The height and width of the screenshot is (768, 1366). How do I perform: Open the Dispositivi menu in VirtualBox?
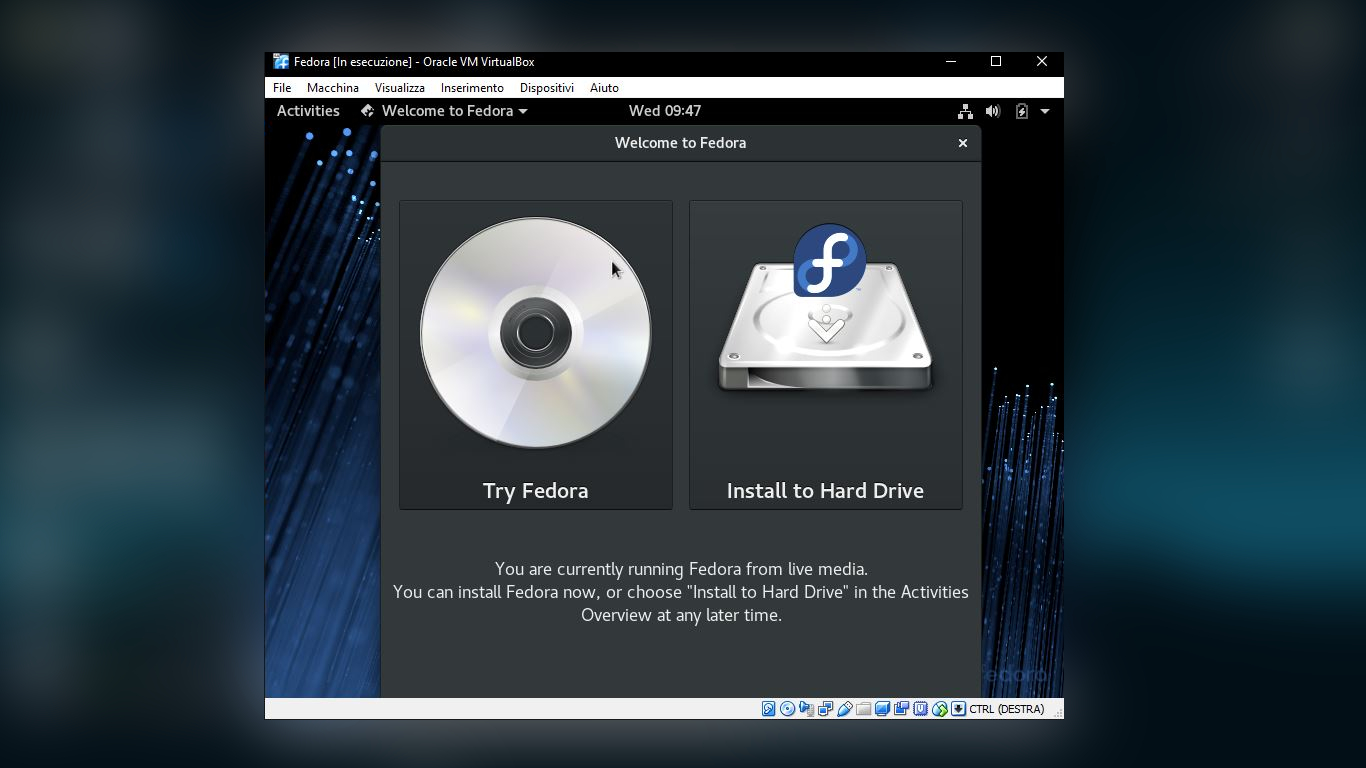[546, 87]
